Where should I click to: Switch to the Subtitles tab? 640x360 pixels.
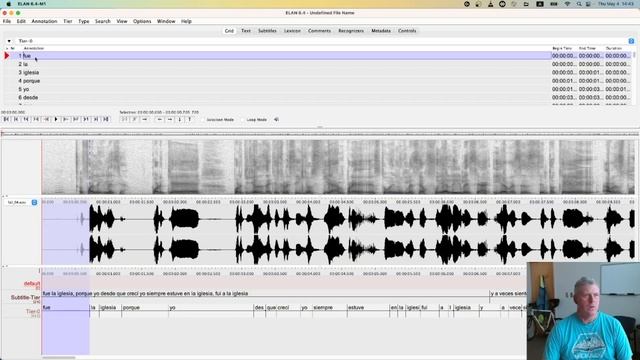tap(267, 31)
